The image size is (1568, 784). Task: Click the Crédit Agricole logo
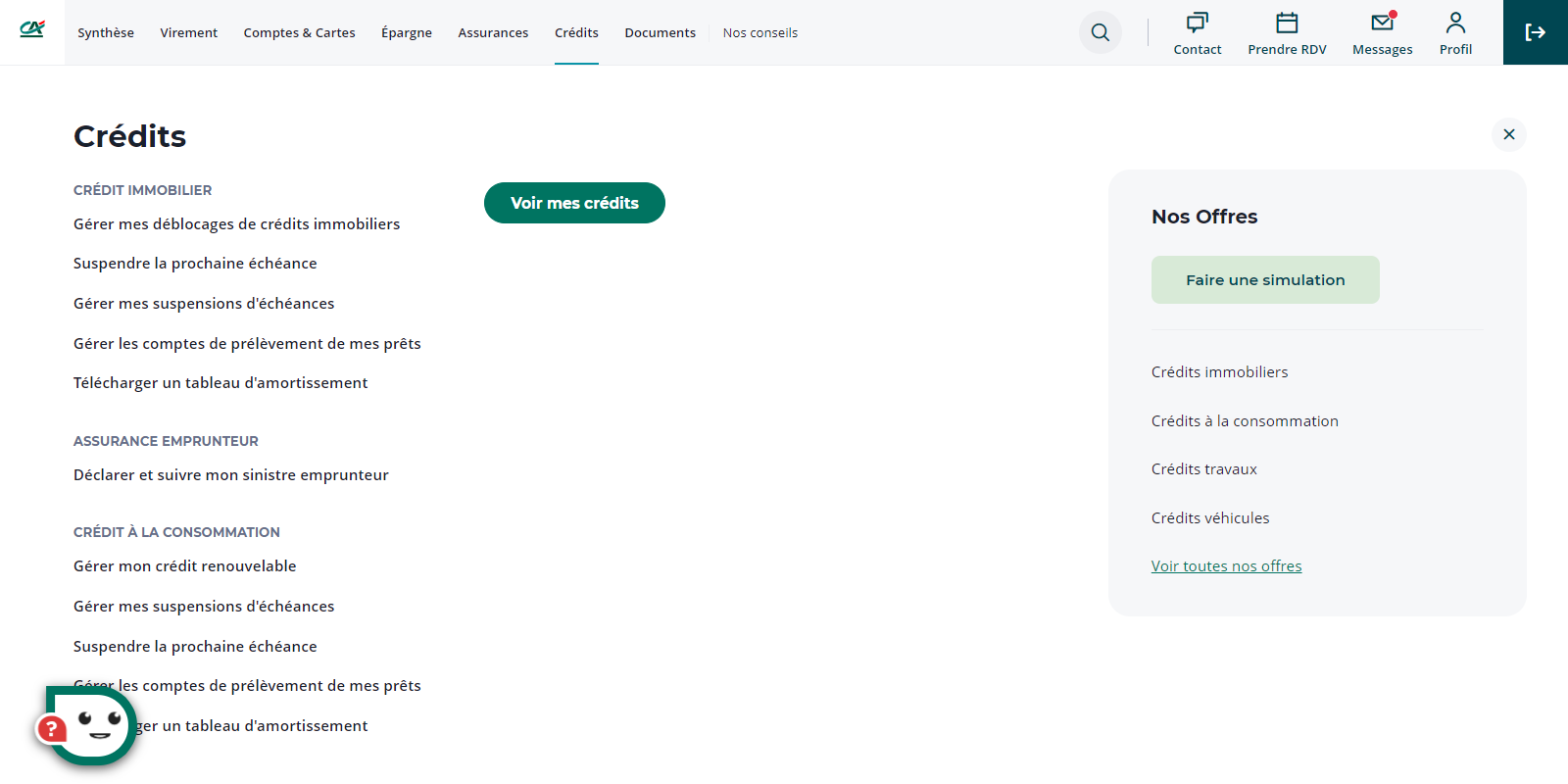(32, 29)
